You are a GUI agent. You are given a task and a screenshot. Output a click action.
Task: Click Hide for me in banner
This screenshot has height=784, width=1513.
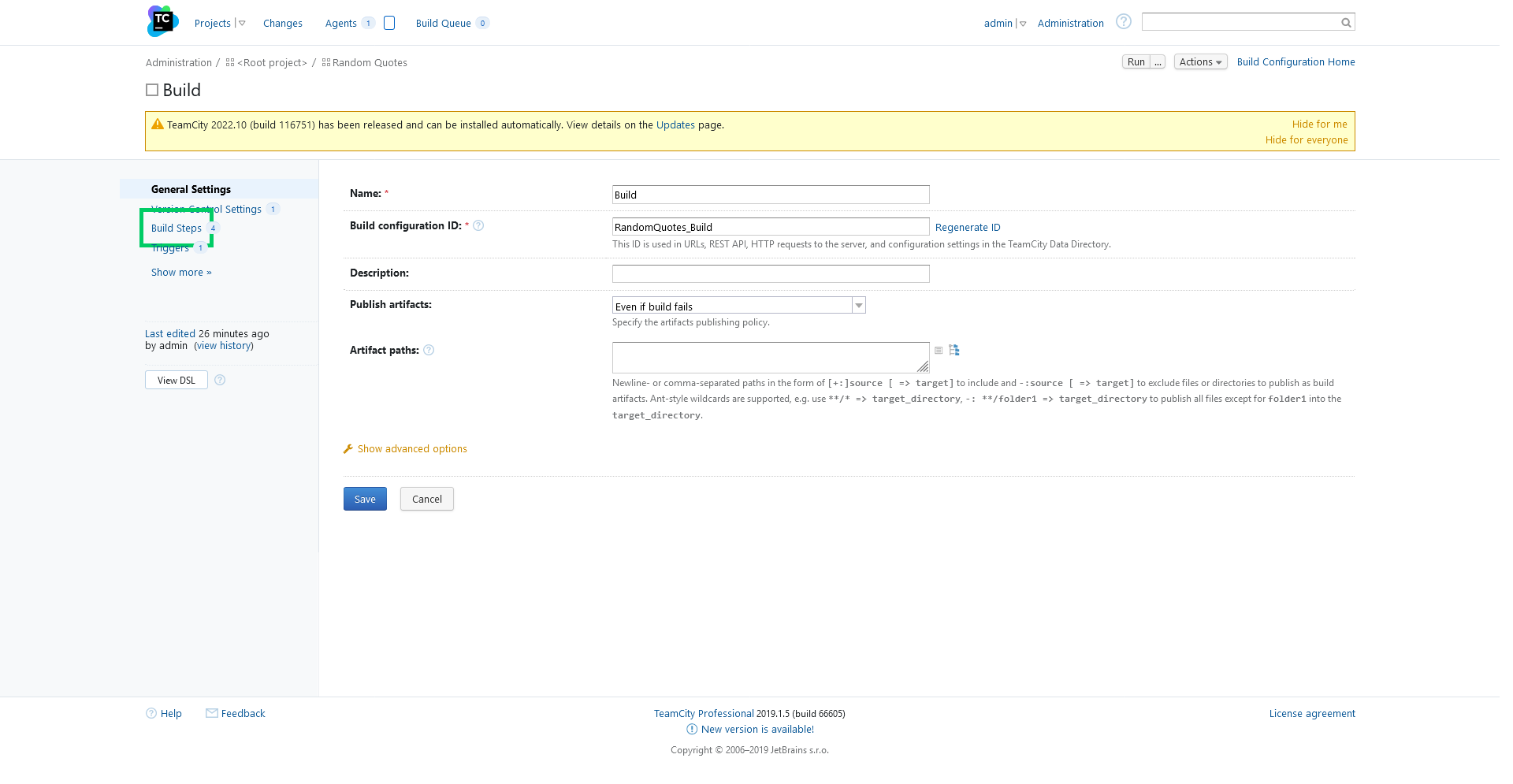1319,124
